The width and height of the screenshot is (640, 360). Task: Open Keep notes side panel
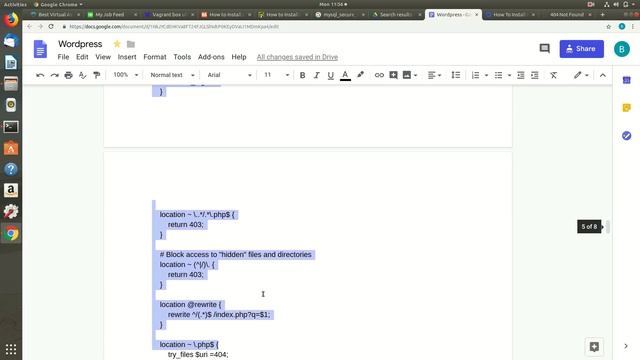coord(627,108)
